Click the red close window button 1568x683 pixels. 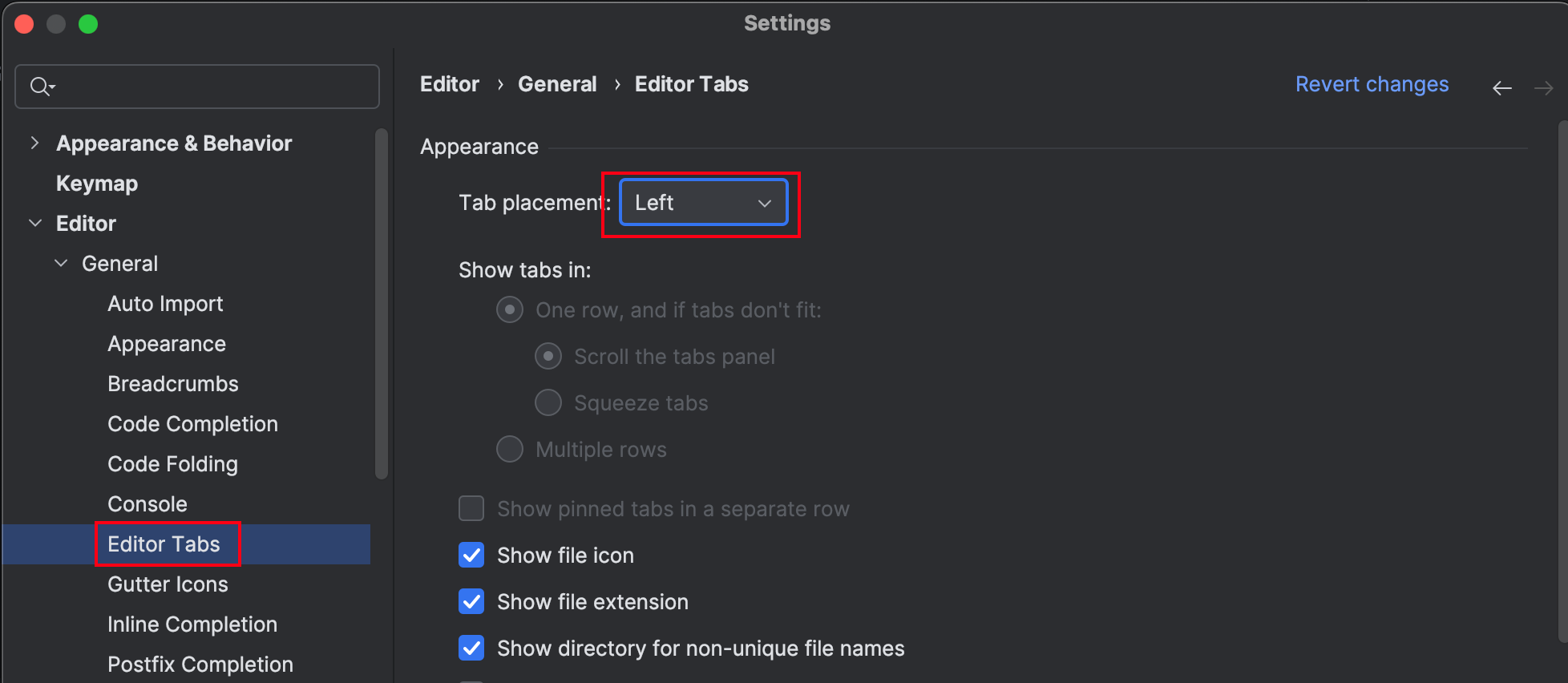24,24
